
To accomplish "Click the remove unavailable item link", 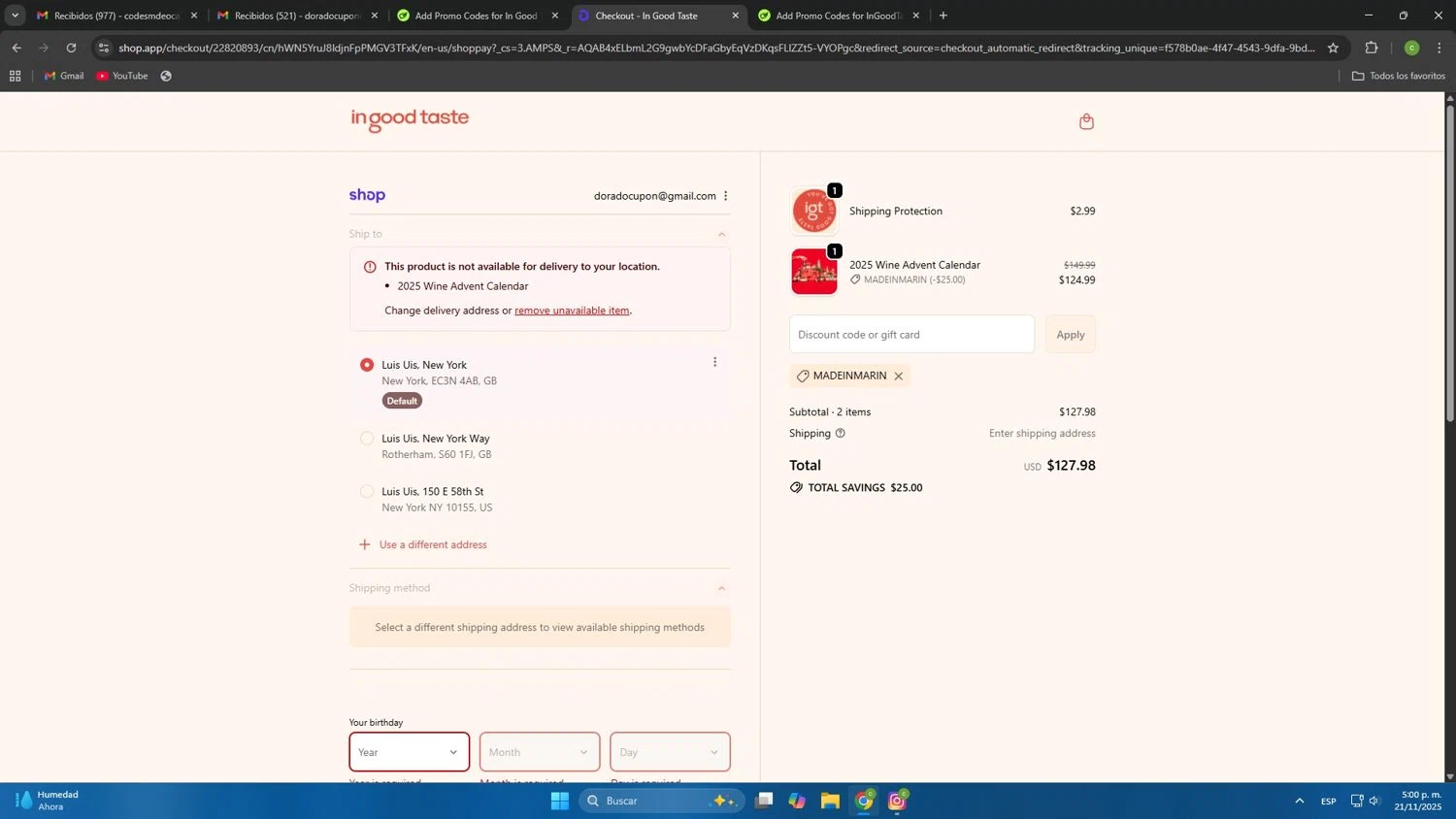I will pyautogui.click(x=572, y=311).
